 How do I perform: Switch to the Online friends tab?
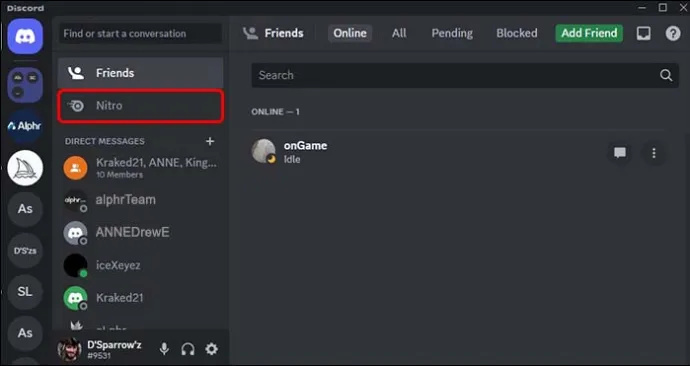tap(350, 33)
